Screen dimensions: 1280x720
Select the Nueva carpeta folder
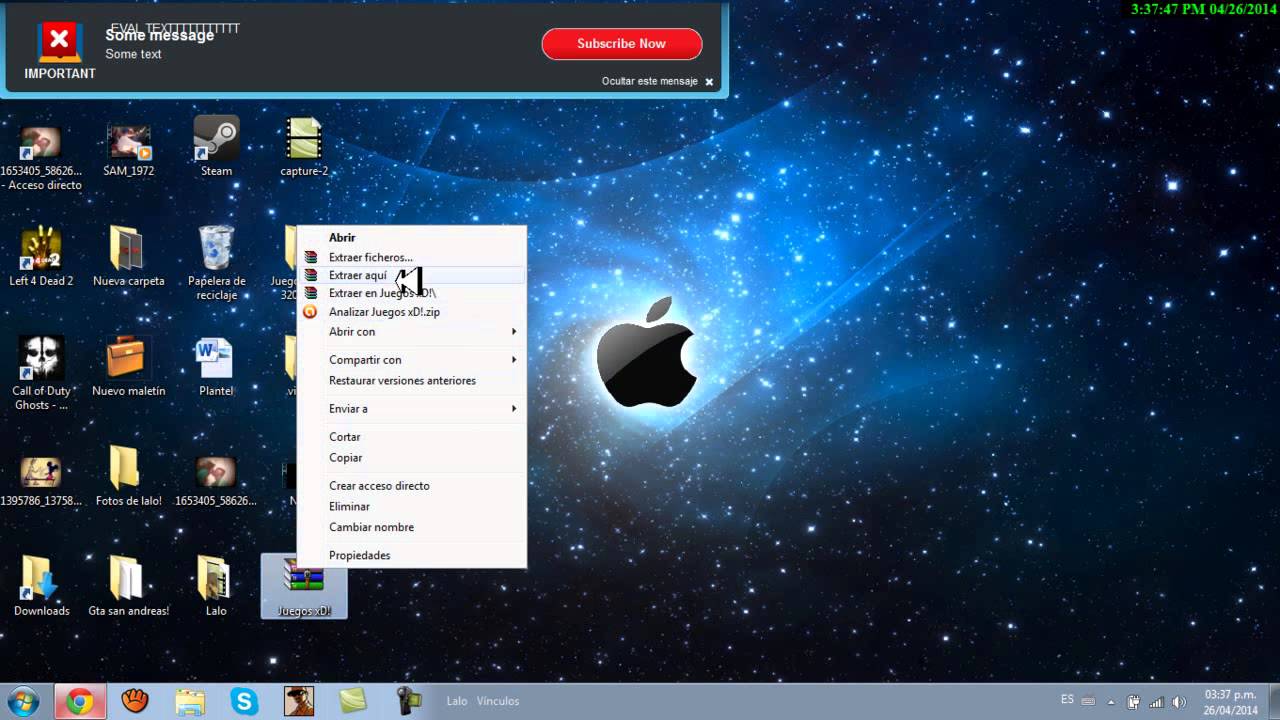[x=128, y=257]
